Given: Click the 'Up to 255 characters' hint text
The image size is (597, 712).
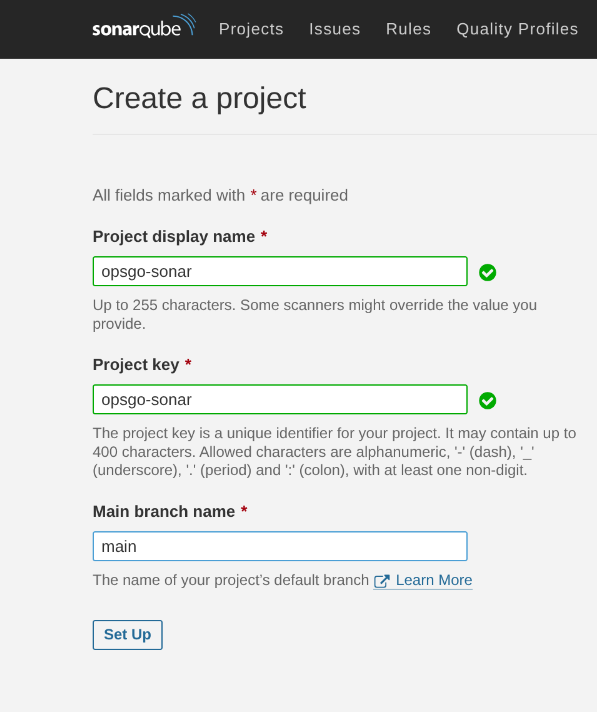Looking at the screenshot, I should pos(315,314).
